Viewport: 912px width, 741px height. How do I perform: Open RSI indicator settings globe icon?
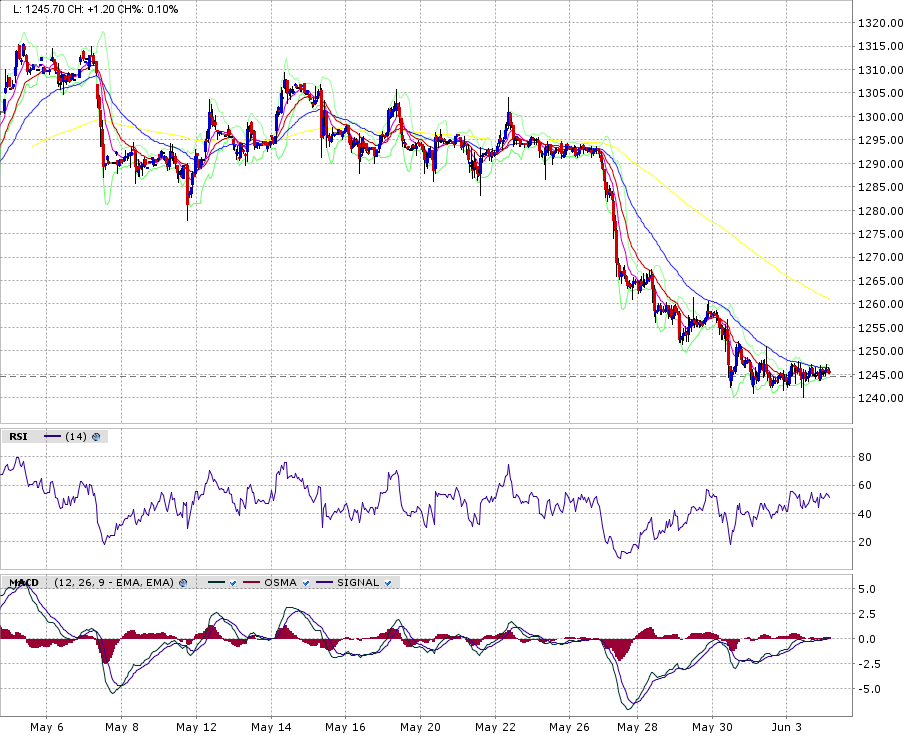pyautogui.click(x=96, y=436)
